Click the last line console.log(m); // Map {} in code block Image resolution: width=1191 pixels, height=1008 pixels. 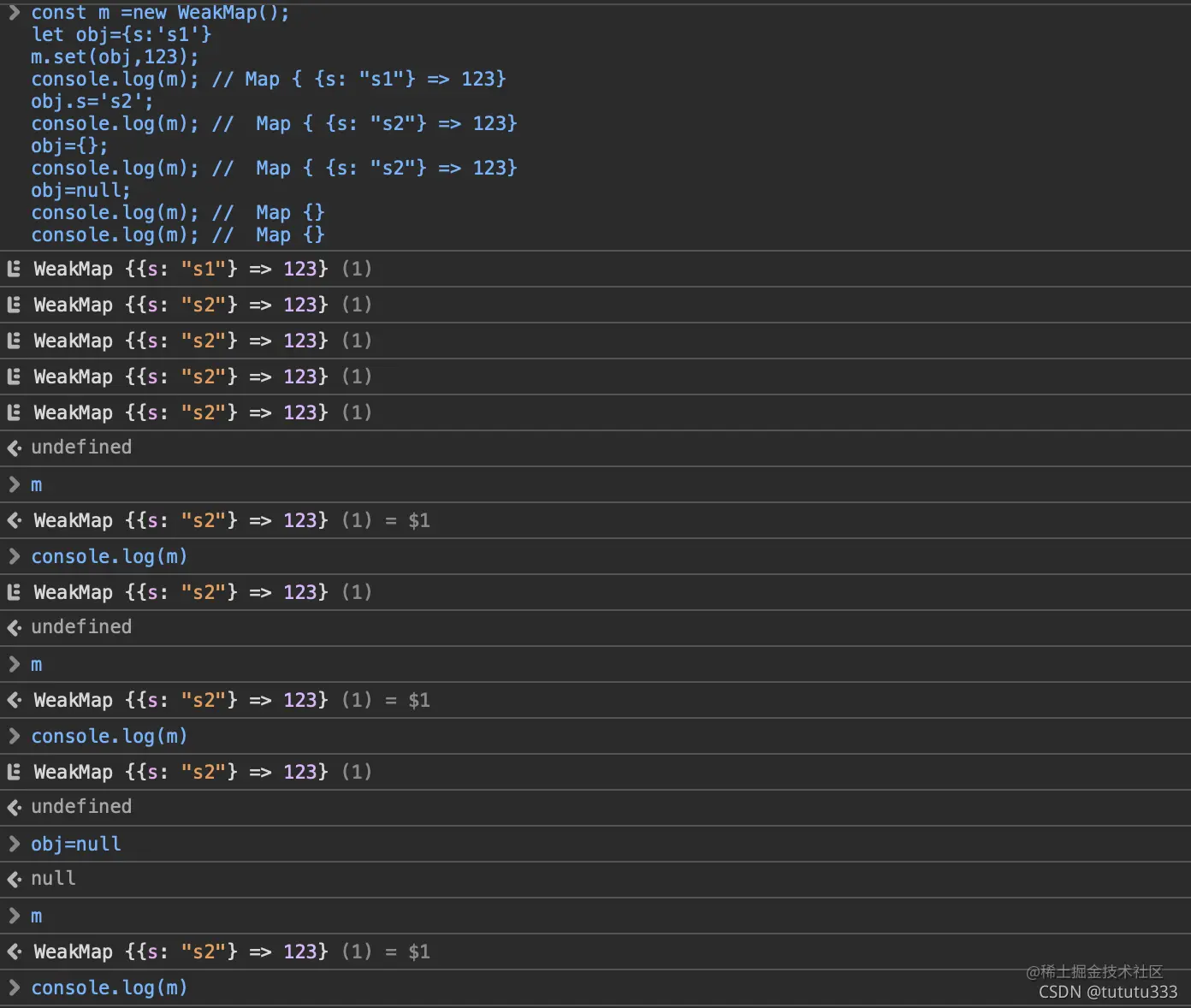[178, 234]
